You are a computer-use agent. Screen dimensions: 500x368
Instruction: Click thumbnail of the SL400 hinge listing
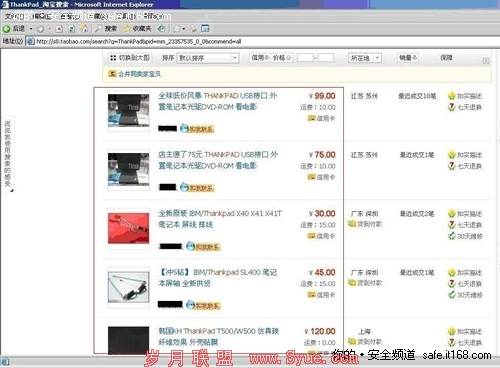[x=128, y=287]
